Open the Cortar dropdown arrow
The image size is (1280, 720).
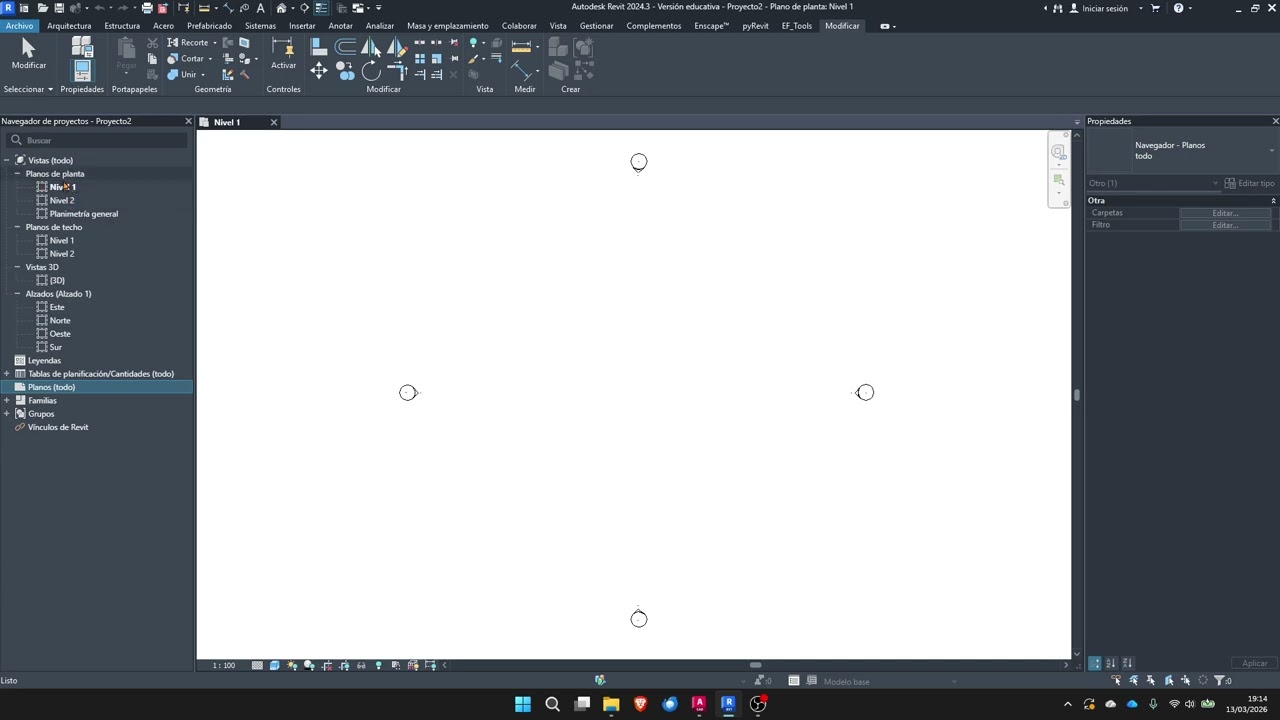pyautogui.click(x=210, y=59)
